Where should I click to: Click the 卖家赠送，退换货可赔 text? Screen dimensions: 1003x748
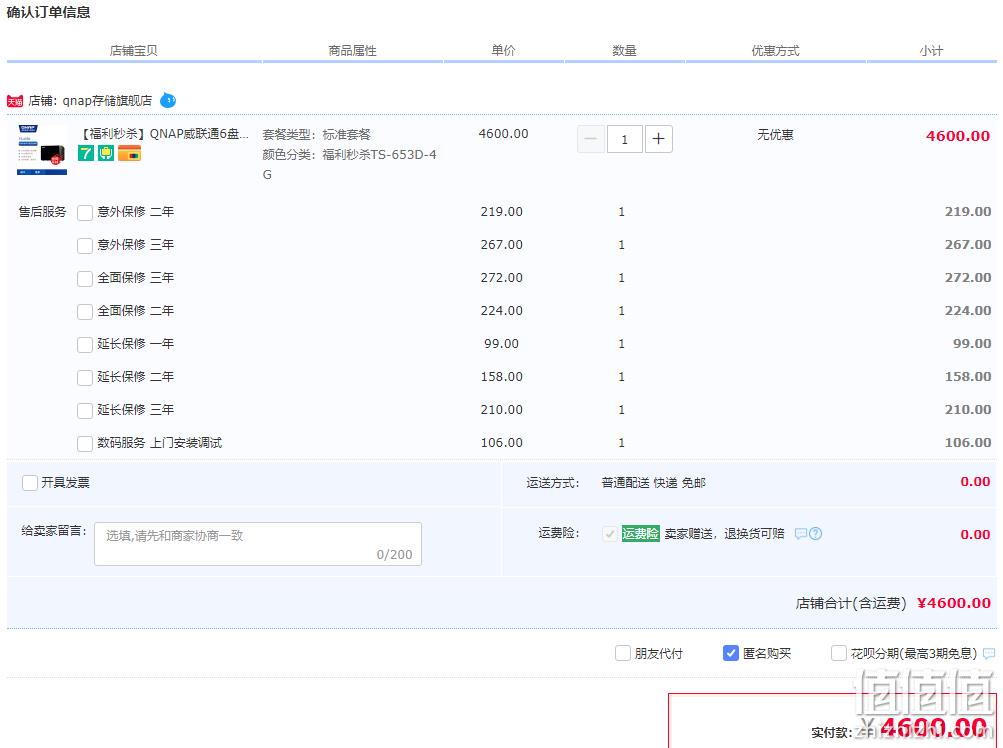click(x=724, y=534)
